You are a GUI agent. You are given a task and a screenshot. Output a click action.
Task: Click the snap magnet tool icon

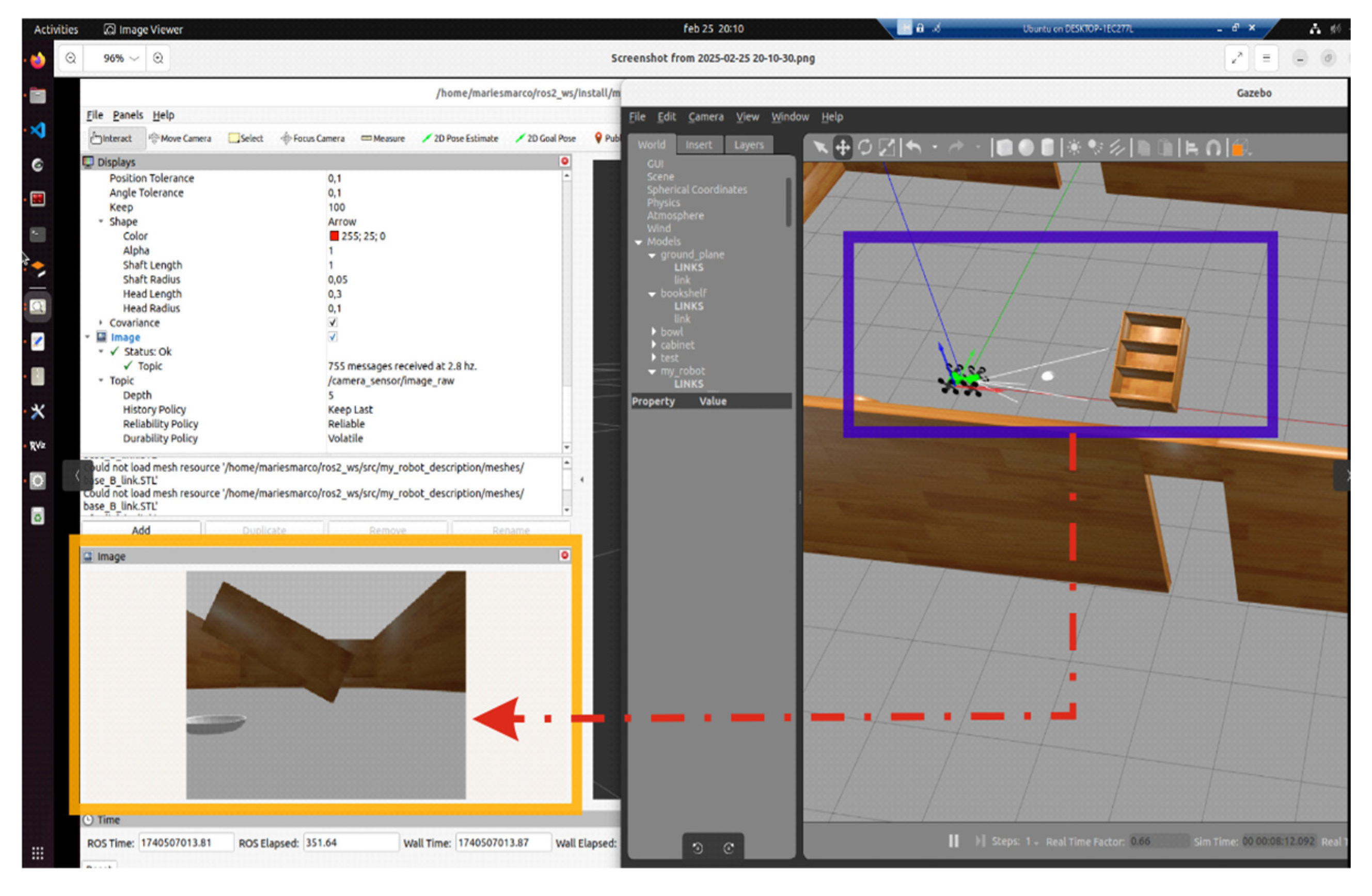pyautogui.click(x=1213, y=148)
